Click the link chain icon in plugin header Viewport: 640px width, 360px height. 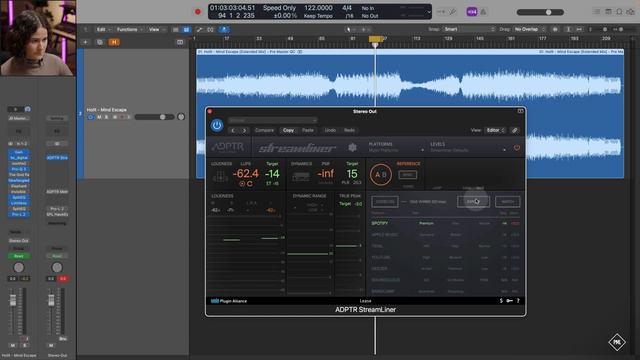[x=515, y=130]
